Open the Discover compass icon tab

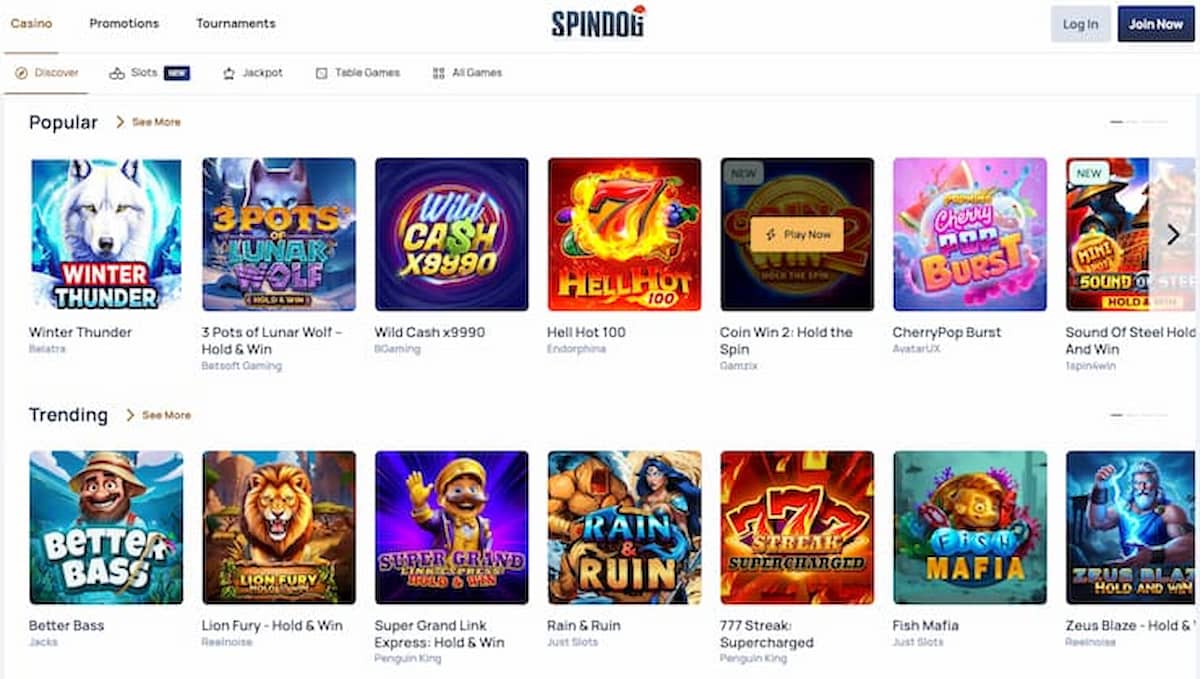pos(21,73)
